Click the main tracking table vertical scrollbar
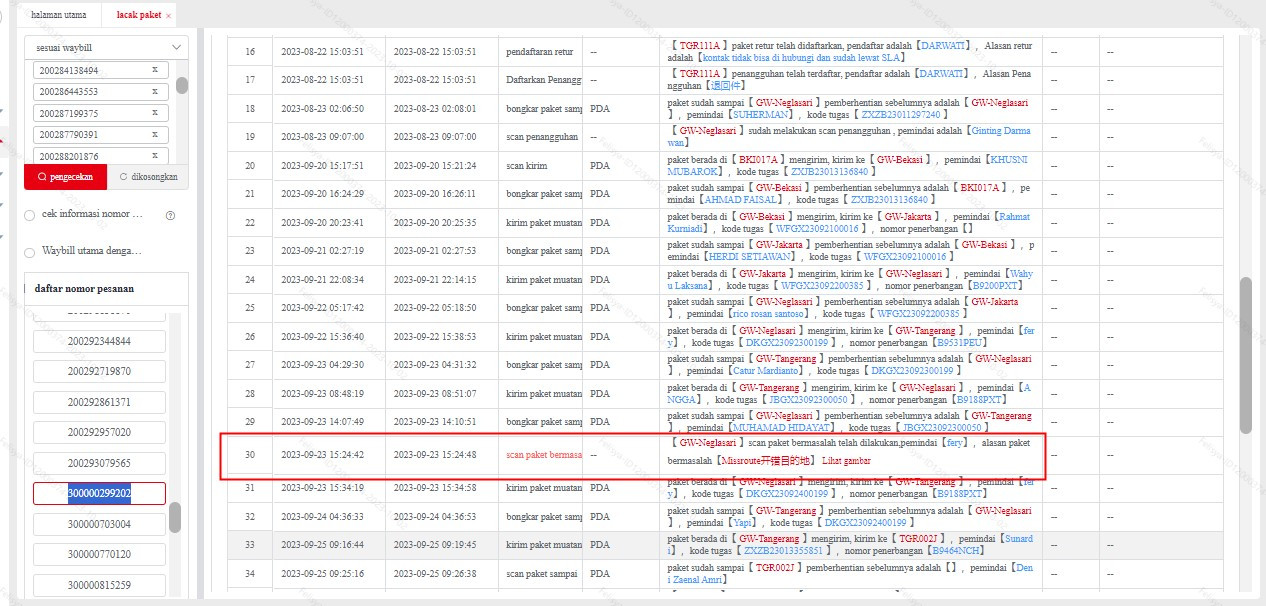 click(x=1246, y=355)
